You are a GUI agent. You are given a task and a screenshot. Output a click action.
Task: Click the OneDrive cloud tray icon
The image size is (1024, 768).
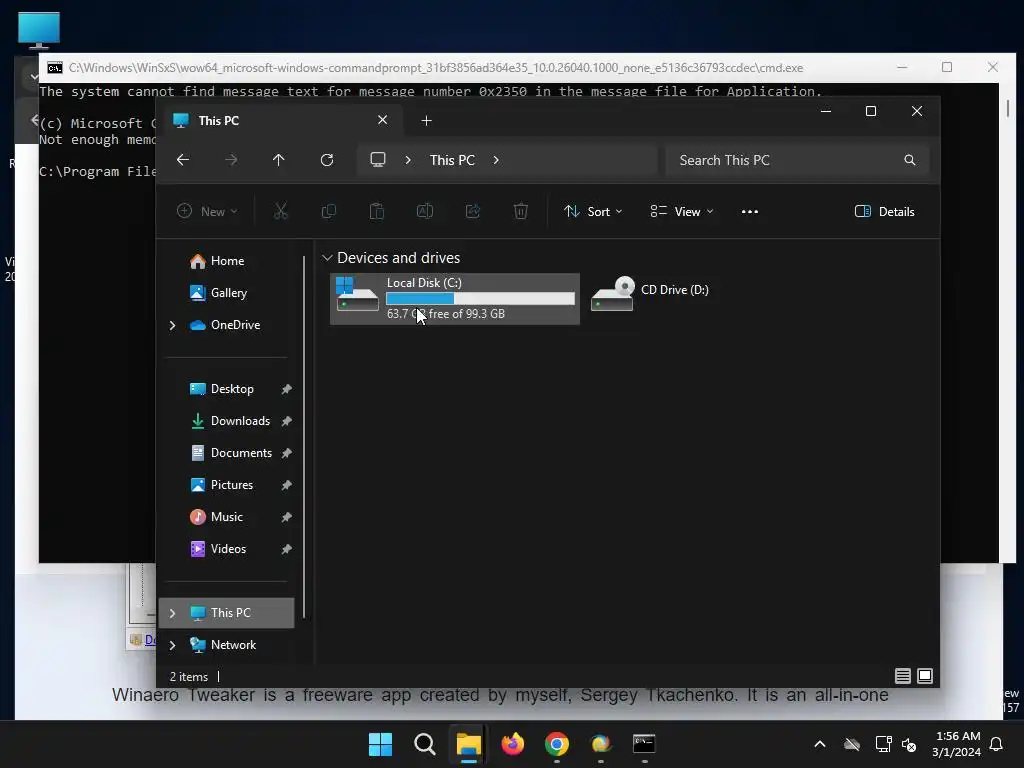pyautogui.click(x=852, y=744)
